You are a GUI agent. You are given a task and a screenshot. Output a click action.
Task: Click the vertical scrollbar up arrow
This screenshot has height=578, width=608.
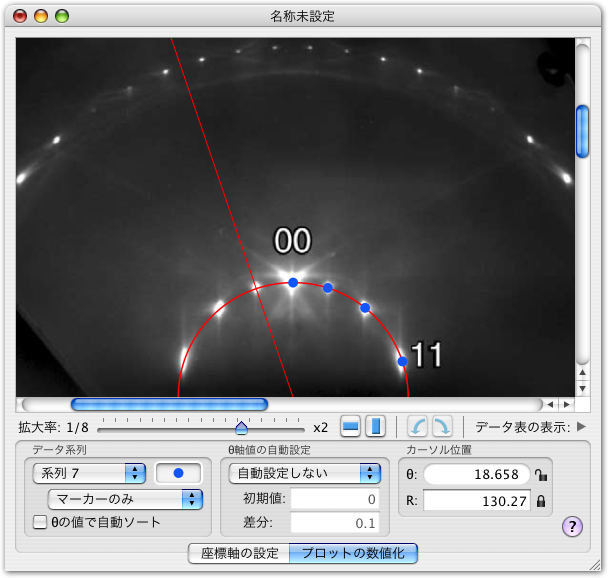point(582,373)
